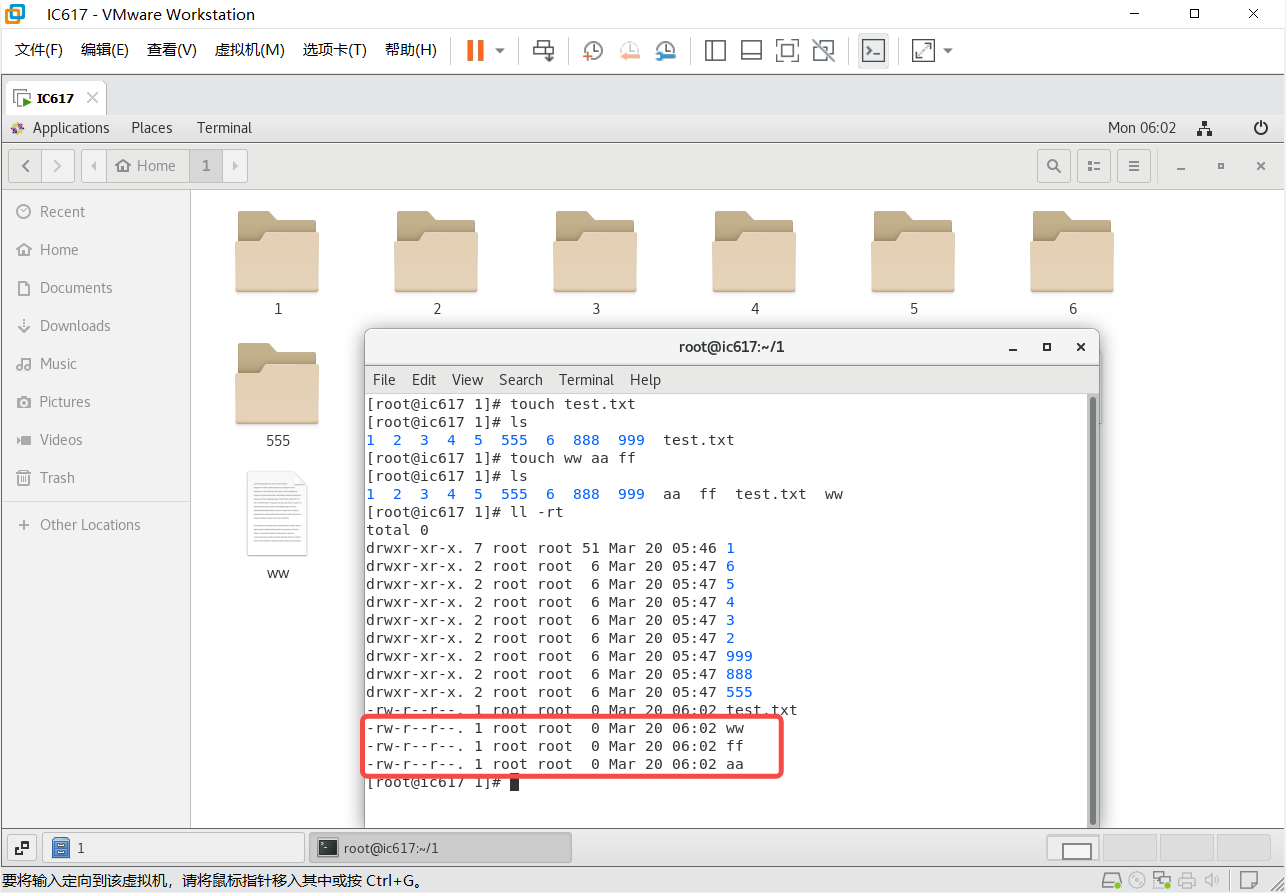Screen dimensions: 1286x893
Task: Go back in the file manager
Action: [26, 166]
